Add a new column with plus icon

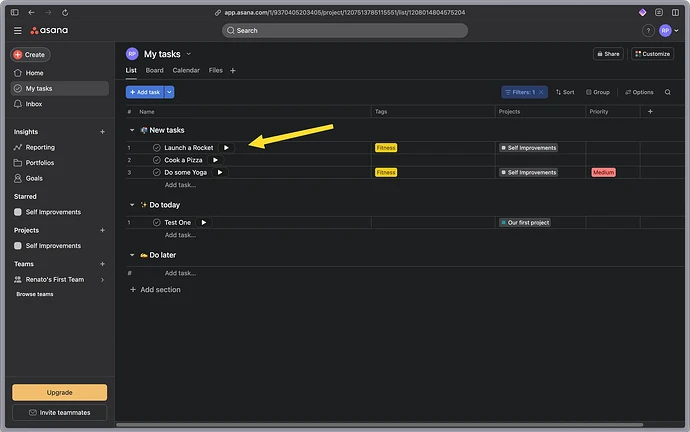click(x=650, y=112)
